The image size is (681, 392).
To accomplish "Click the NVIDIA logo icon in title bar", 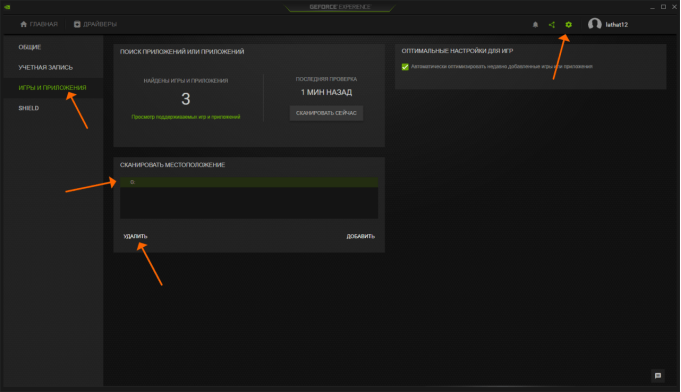I will [7, 7].
